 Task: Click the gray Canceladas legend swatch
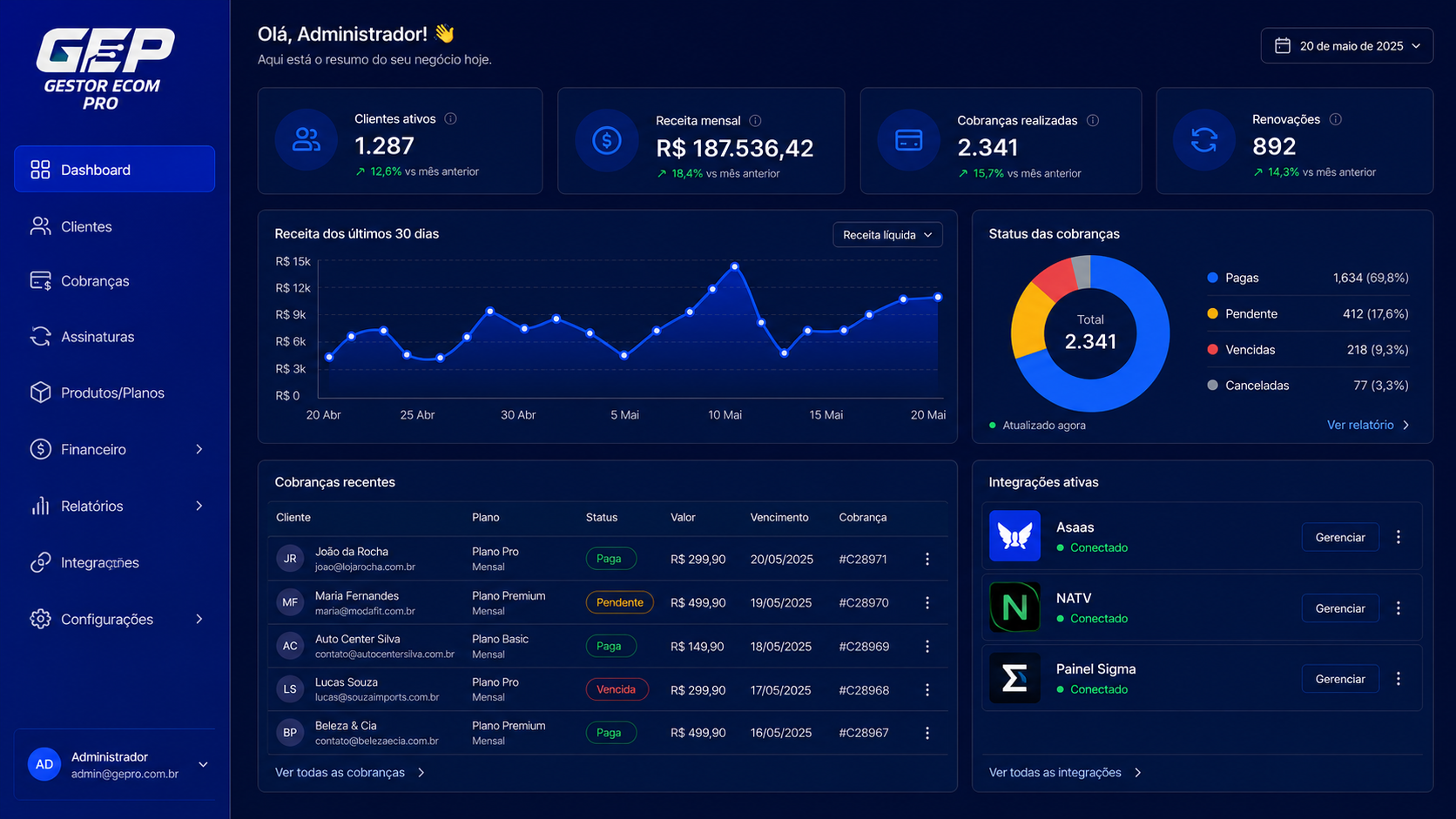[x=1212, y=385]
